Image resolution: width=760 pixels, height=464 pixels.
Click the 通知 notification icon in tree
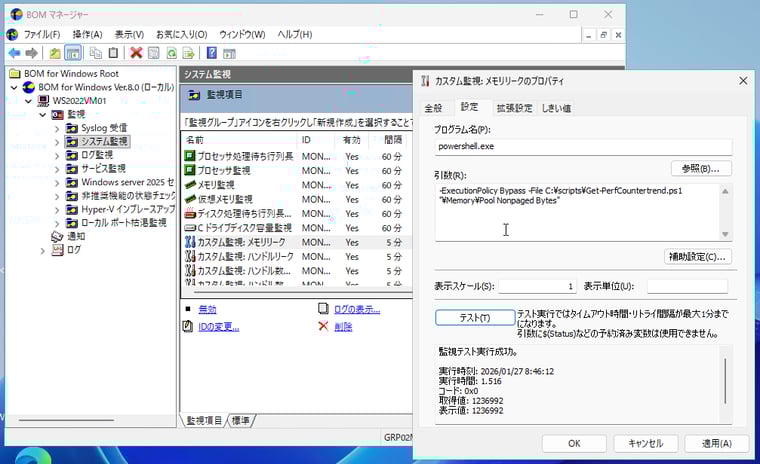(57, 236)
